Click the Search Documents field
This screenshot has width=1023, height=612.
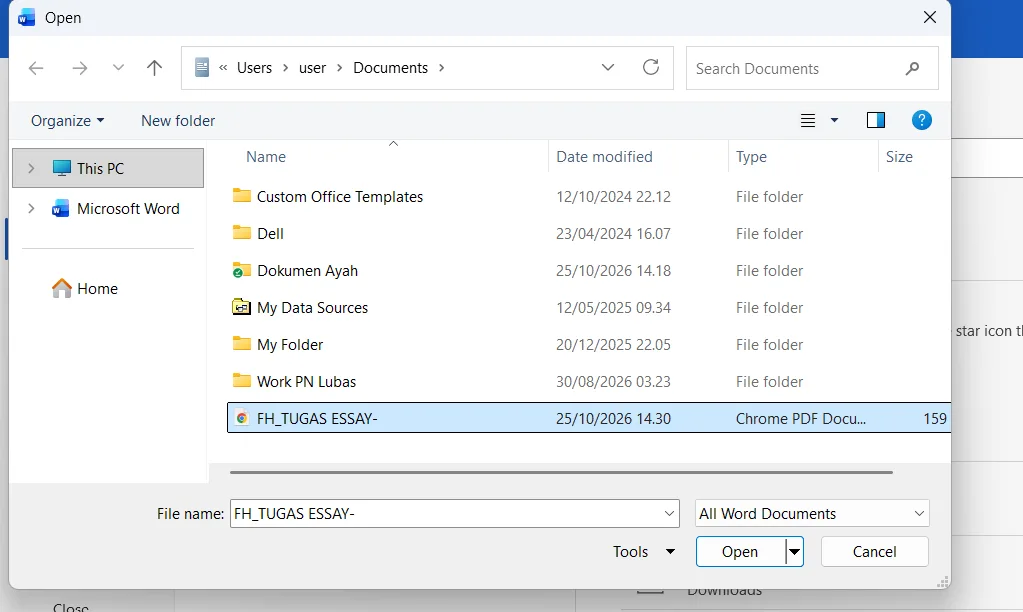(x=812, y=69)
